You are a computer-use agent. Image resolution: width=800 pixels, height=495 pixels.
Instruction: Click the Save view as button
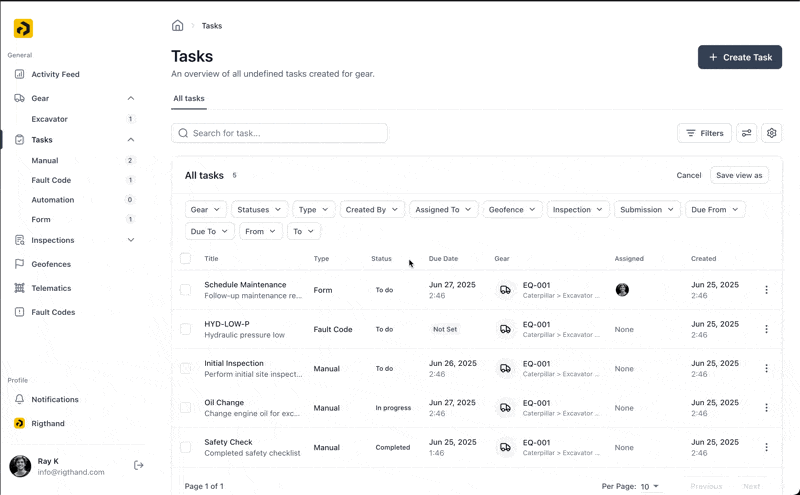[x=739, y=175]
